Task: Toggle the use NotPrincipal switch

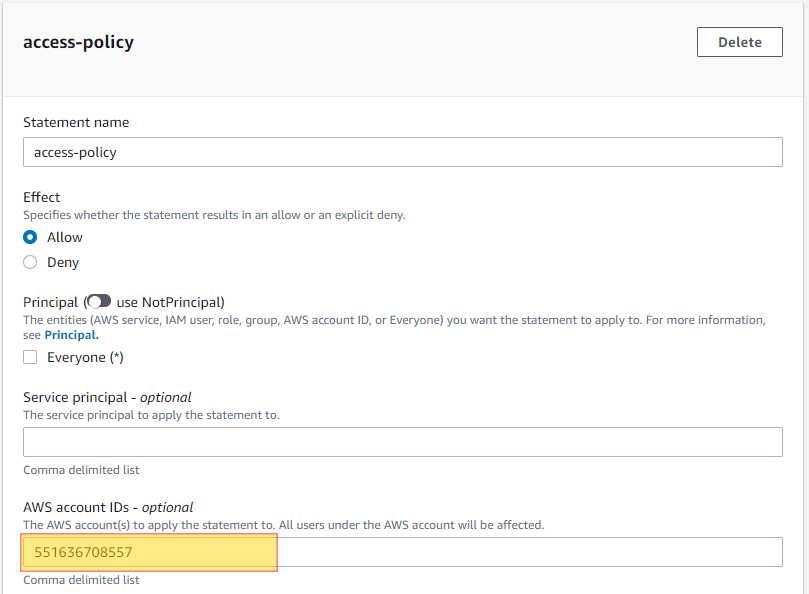Action: 99,301
